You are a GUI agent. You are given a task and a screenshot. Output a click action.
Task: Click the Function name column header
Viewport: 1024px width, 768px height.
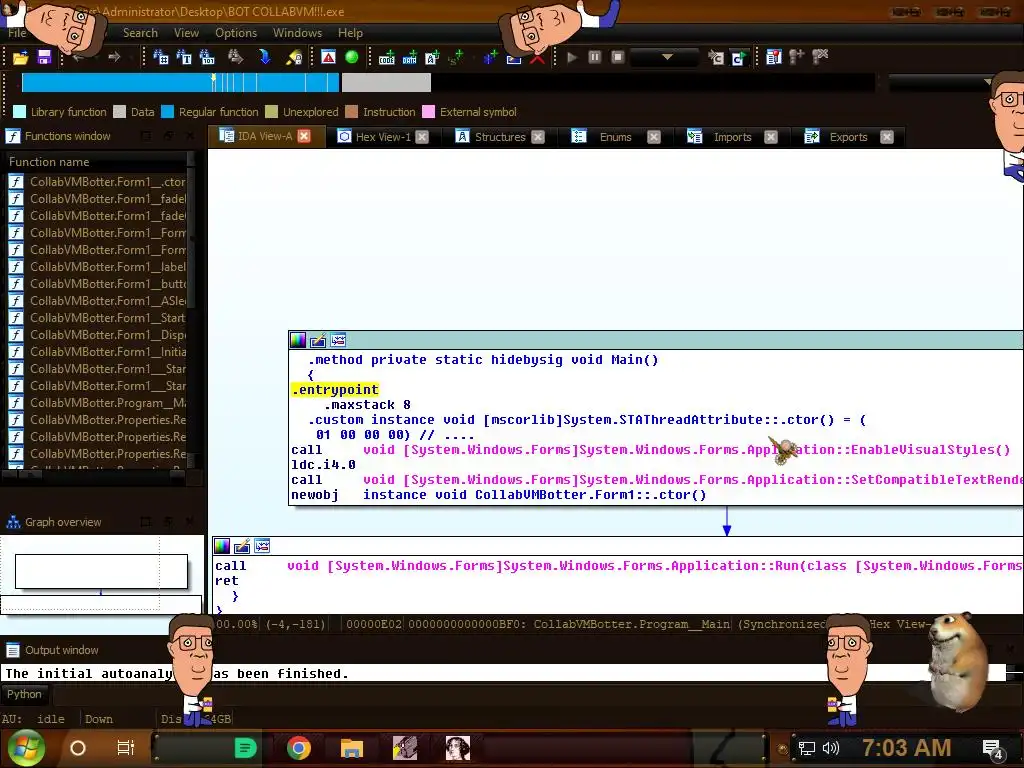click(96, 161)
